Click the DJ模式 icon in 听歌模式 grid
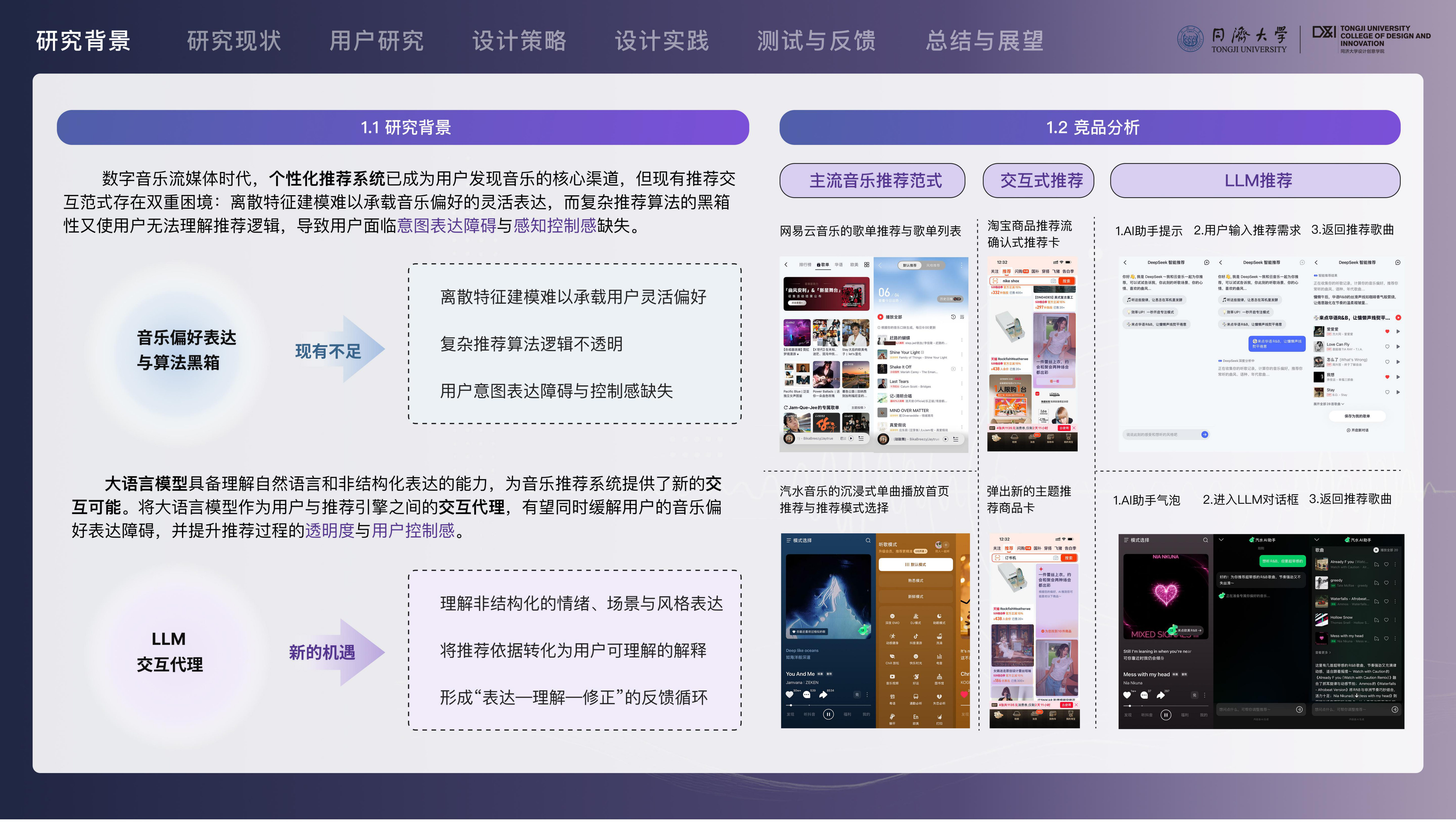Image resolution: width=1456 pixels, height=836 pixels. tap(915, 617)
